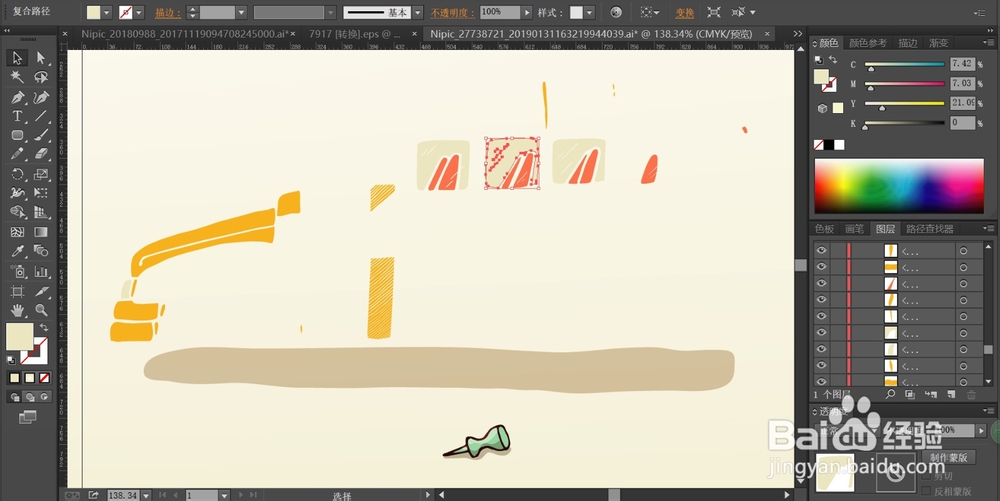Select the Shape Builder tool
The height and width of the screenshot is (501, 1000).
click(17, 212)
